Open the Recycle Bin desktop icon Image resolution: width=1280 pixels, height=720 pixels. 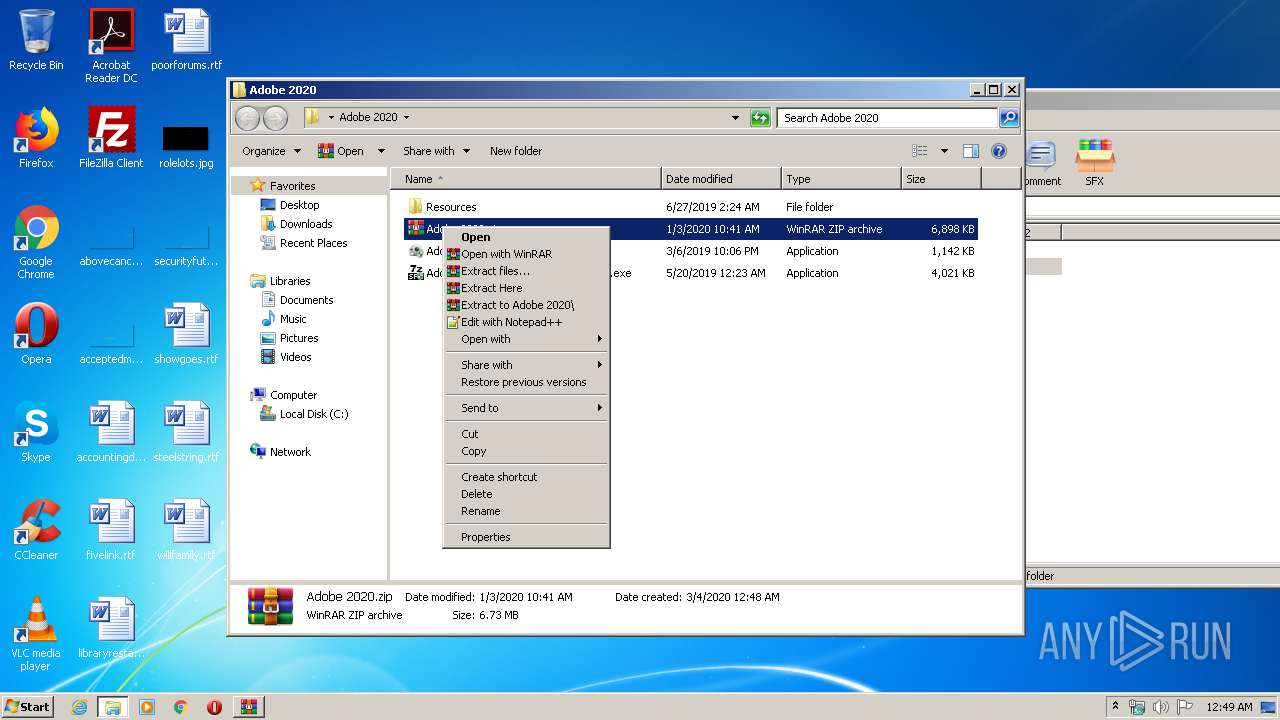[x=36, y=40]
